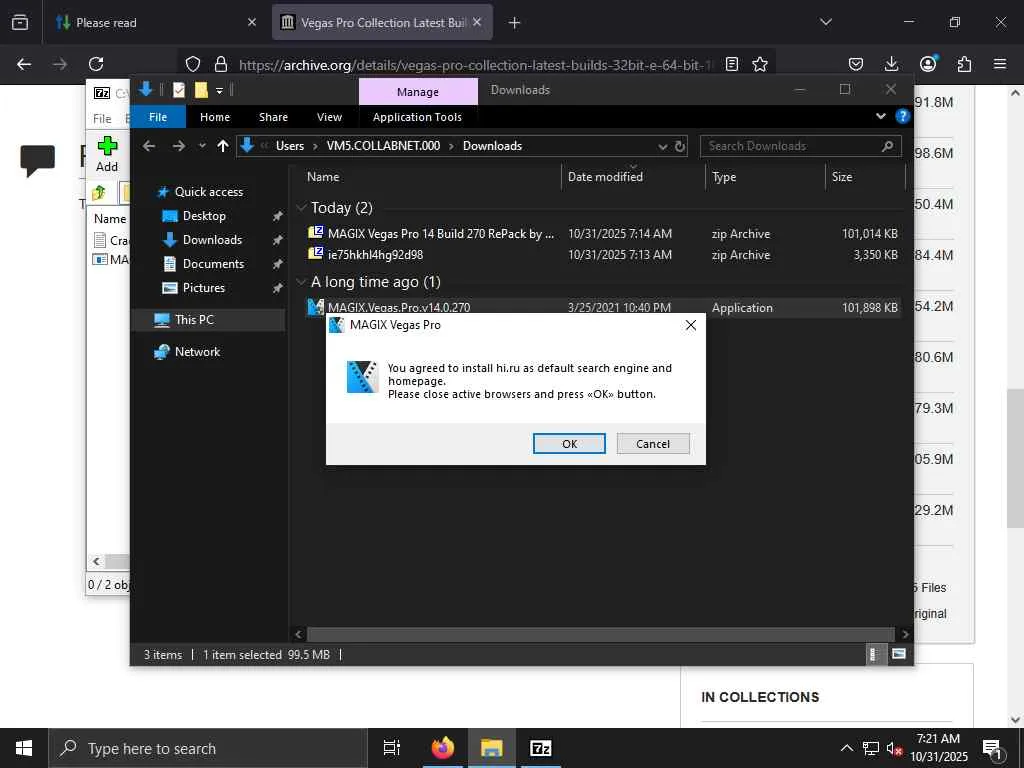This screenshot has width=1024, height=768.
Task: Open the List all tabs dropdown in Firefox
Action: pyautogui.click(x=826, y=22)
